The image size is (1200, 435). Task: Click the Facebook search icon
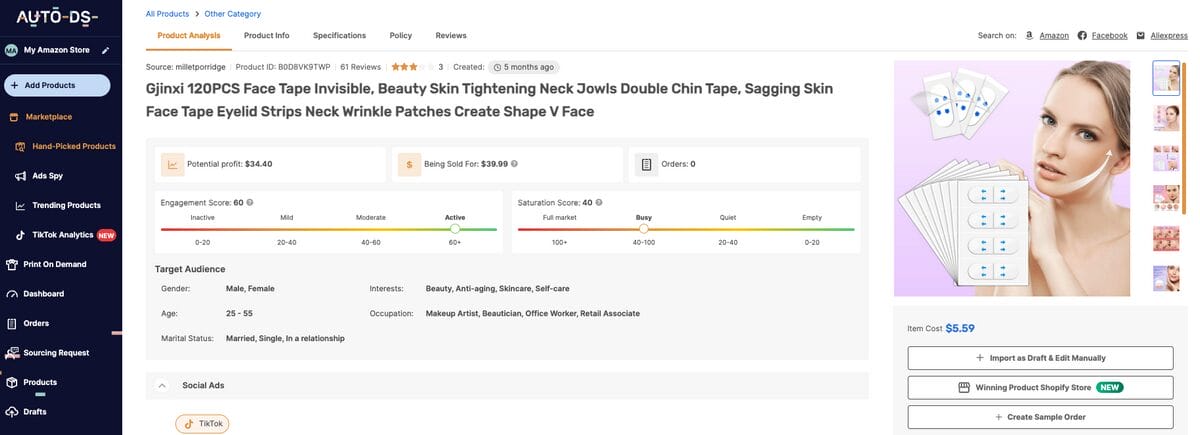point(1082,35)
